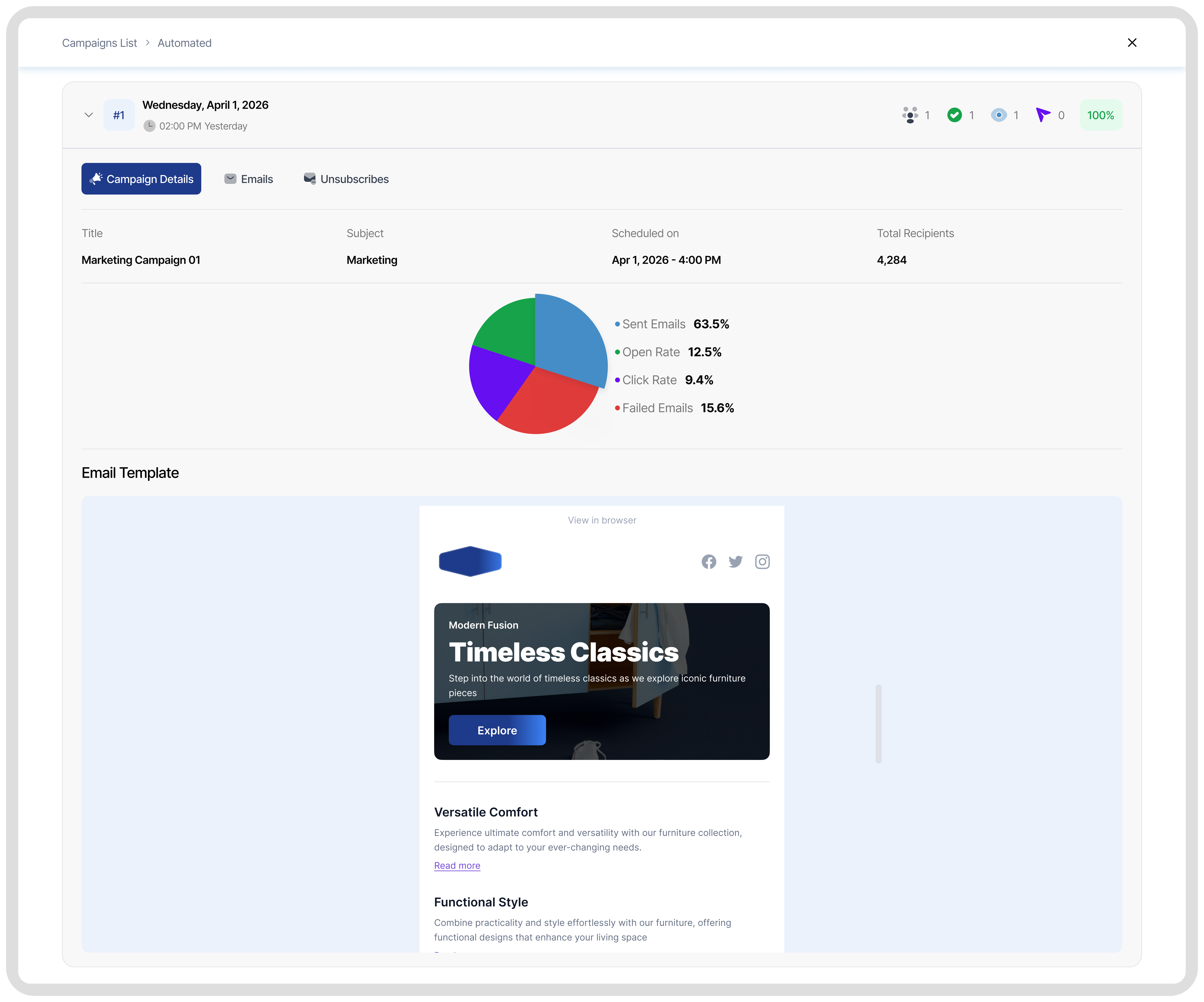Click the blue eye opens icon
This screenshot has width=1204, height=1002.
[999, 115]
